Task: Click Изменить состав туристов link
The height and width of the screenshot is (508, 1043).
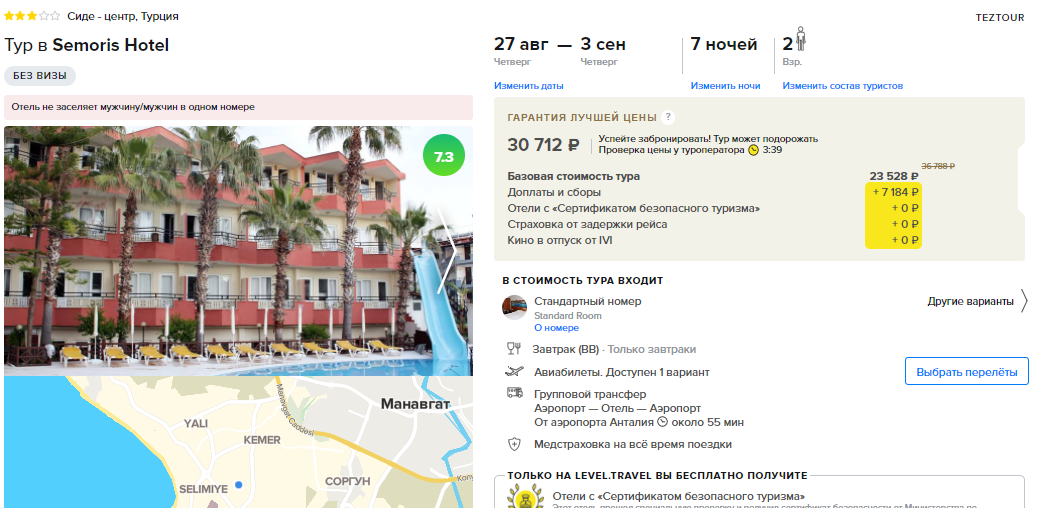Action: pos(842,86)
